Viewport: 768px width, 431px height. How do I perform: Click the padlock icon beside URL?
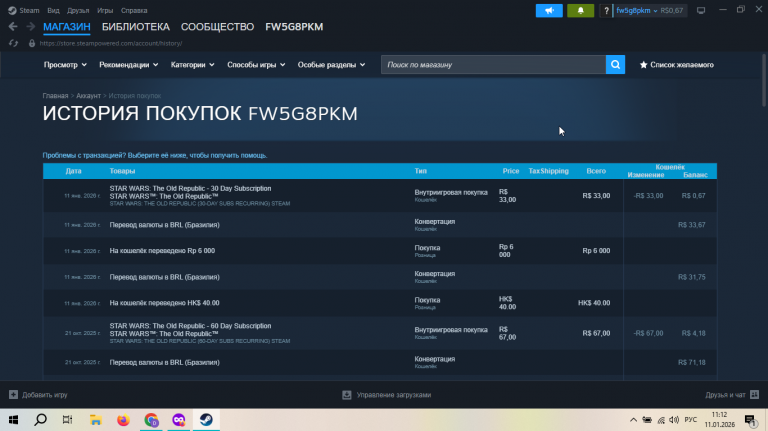pos(32,43)
